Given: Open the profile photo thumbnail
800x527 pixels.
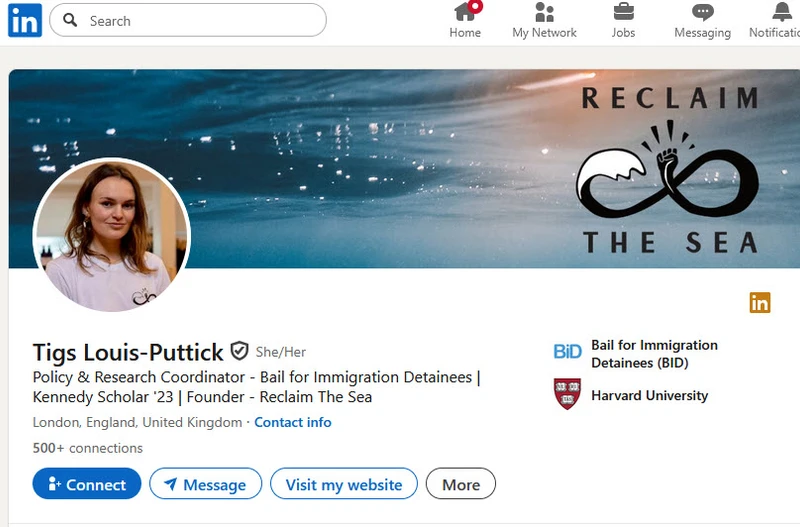Looking at the screenshot, I should coord(111,235).
